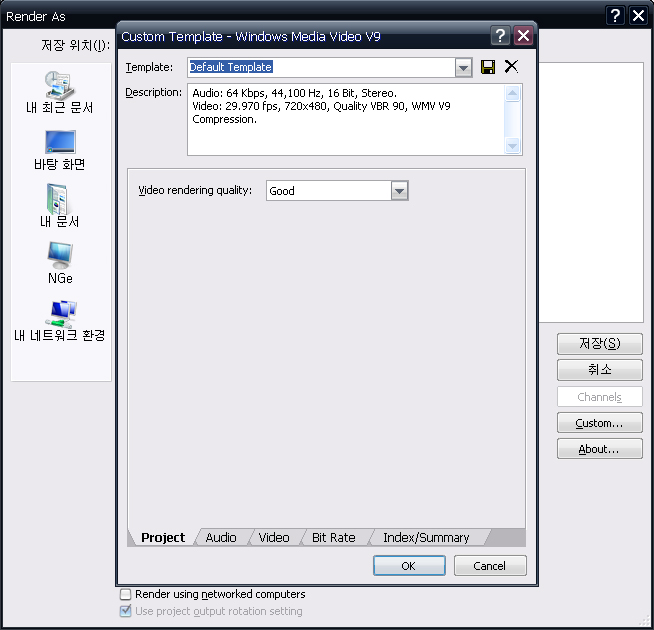Viewport: 654px width, 630px height.
Task: Click the Custom... button
Action: click(x=599, y=423)
